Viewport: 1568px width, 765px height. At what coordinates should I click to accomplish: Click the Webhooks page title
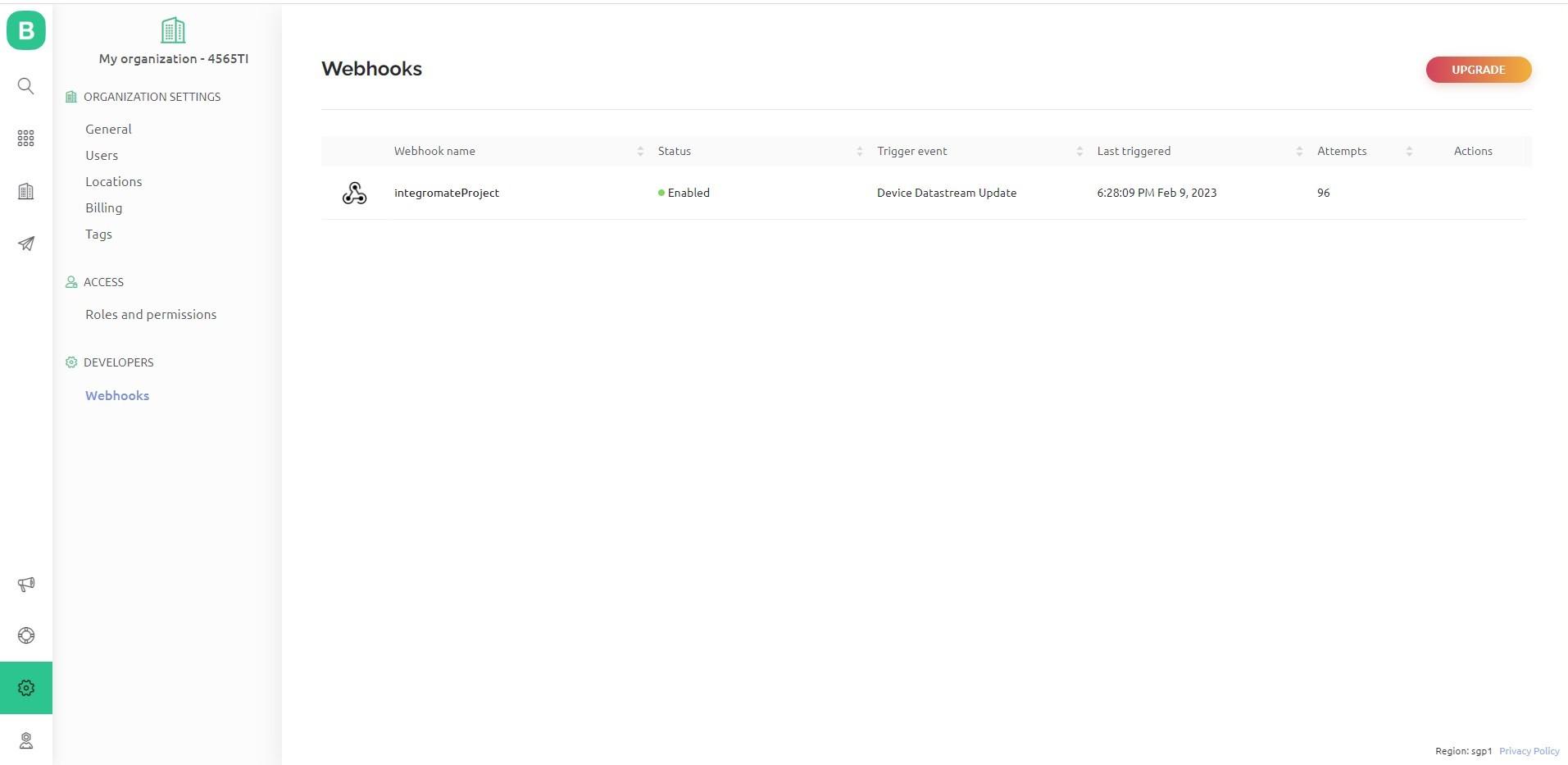click(371, 69)
